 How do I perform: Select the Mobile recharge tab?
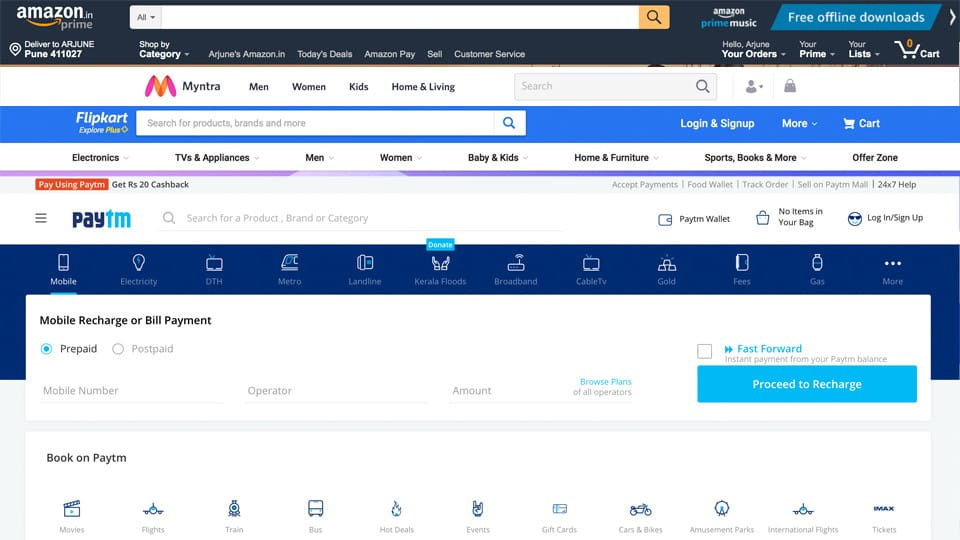pyautogui.click(x=63, y=269)
